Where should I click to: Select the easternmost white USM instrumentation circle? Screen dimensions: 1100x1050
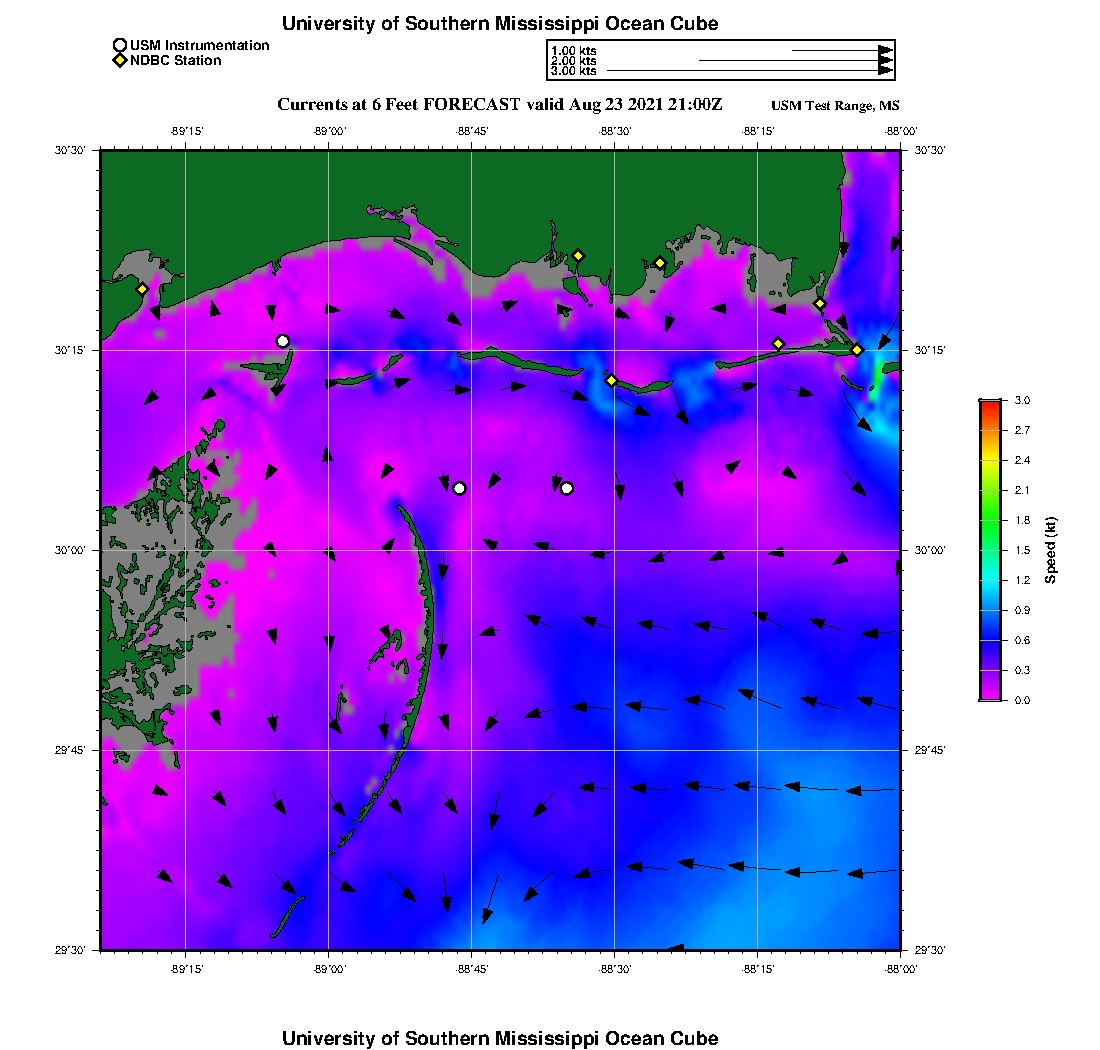[567, 488]
